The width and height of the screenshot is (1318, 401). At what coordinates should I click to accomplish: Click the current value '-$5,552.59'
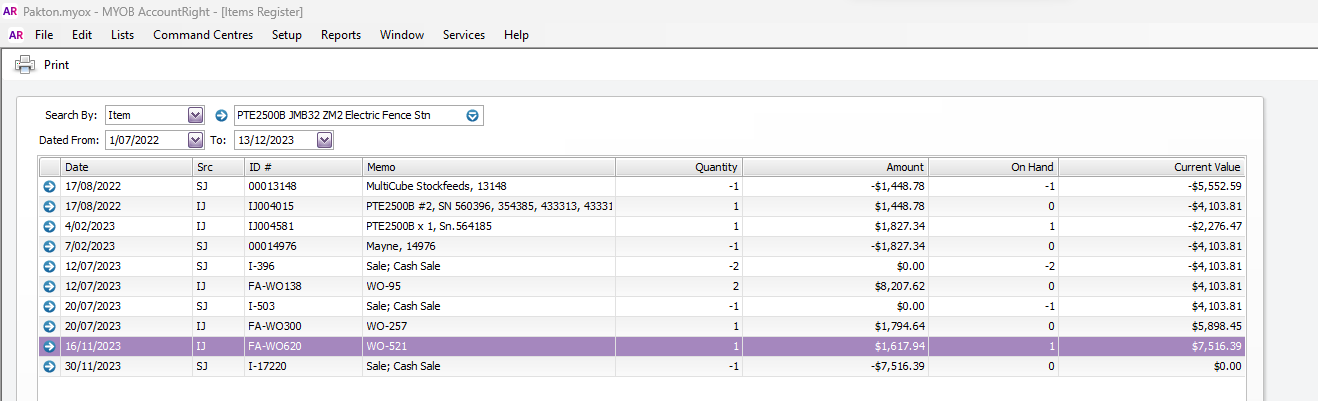click(x=1214, y=186)
